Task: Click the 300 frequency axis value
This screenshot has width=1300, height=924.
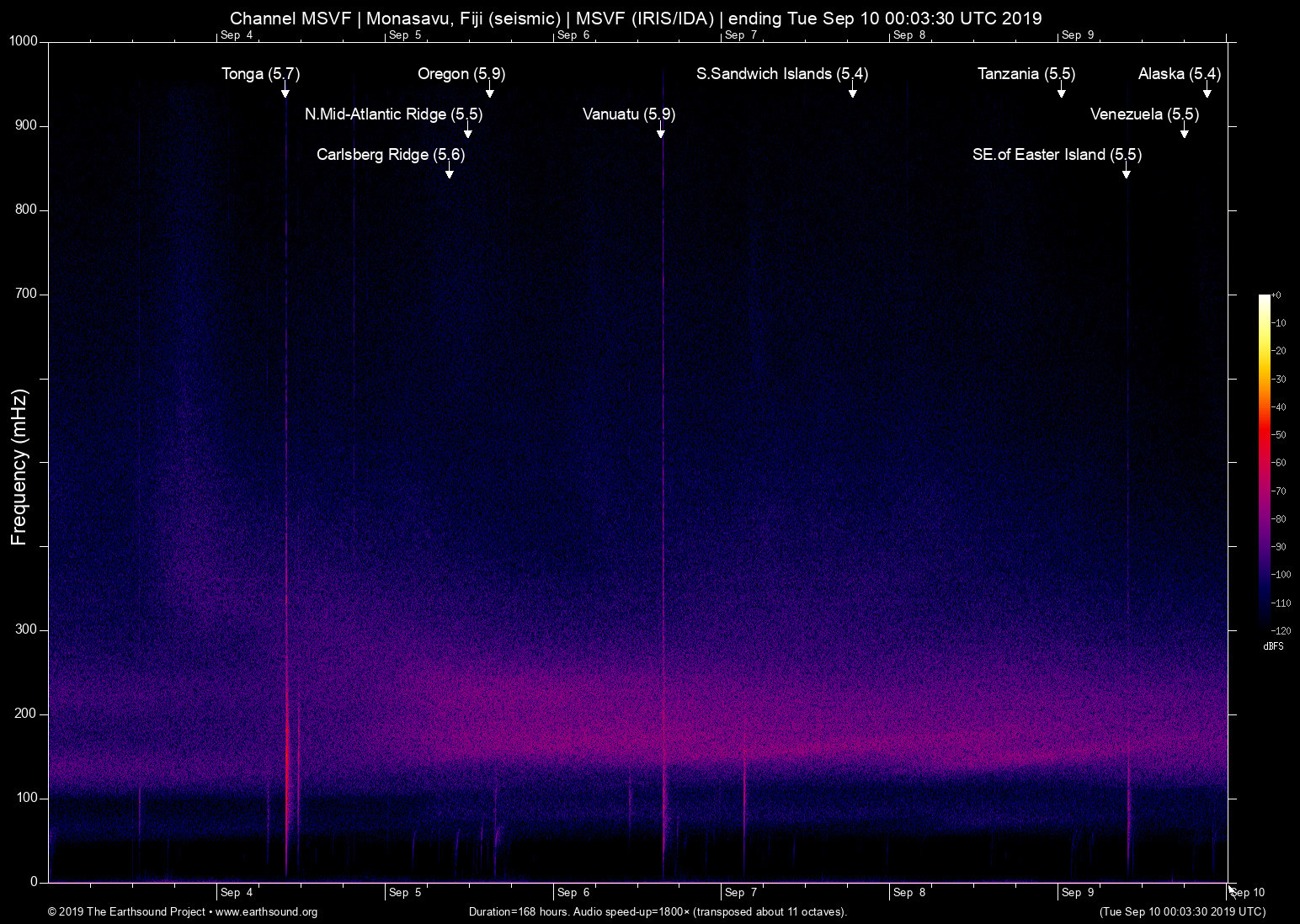Action: [x=27, y=629]
